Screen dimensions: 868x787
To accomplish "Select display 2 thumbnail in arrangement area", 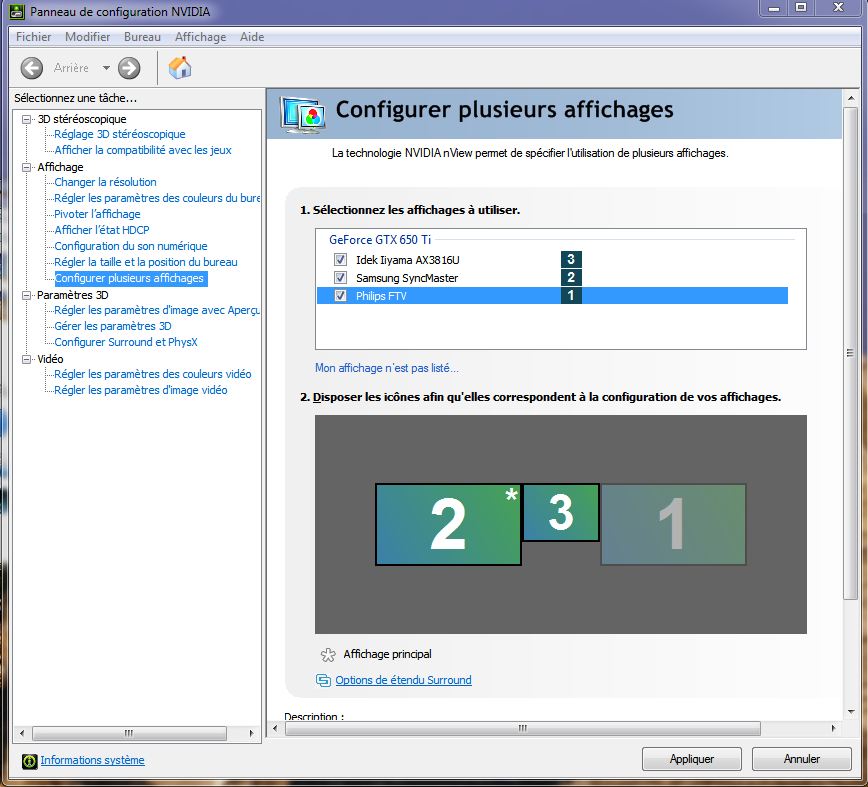I will tap(448, 524).
